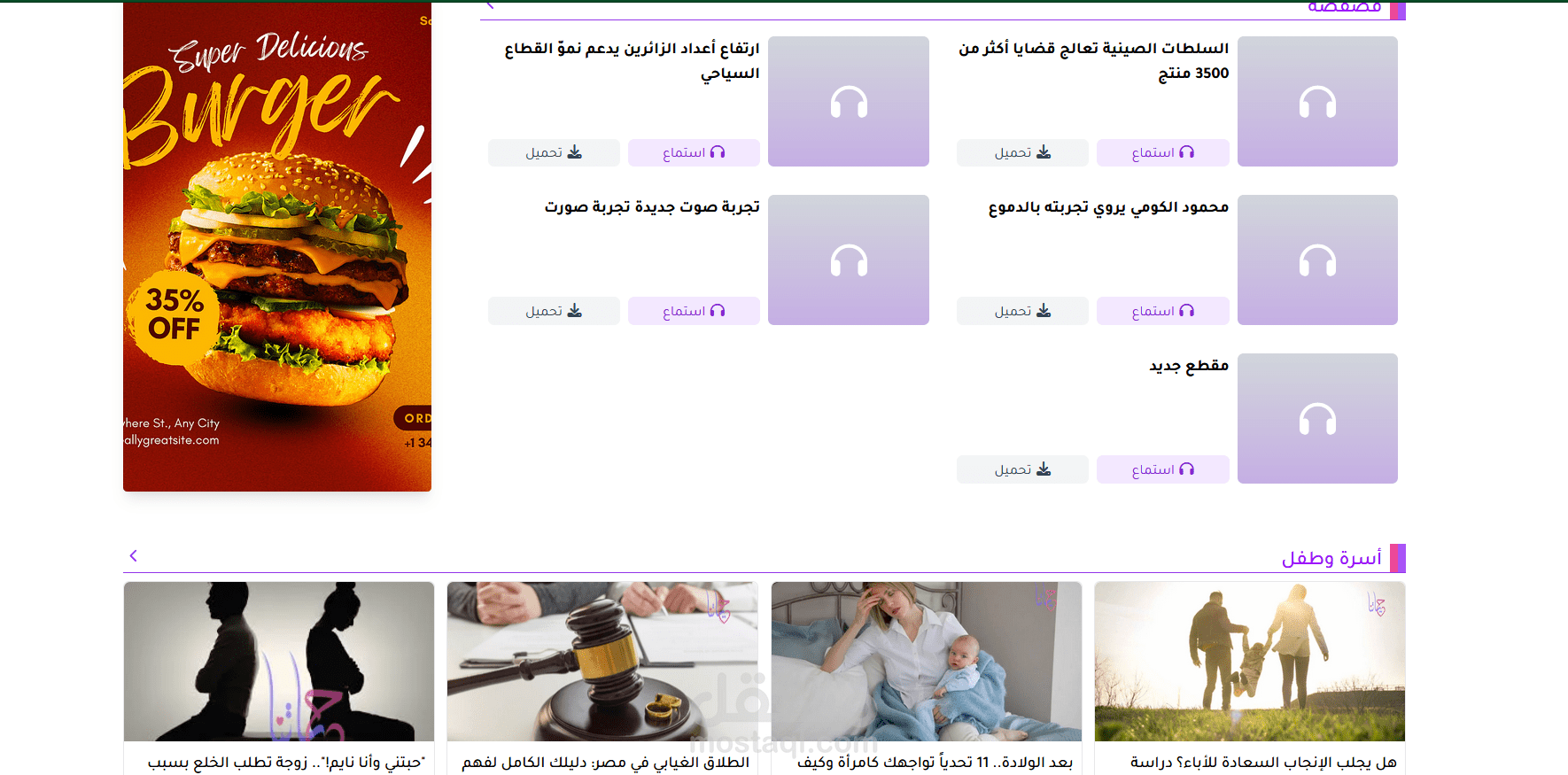The width and height of the screenshot is (1568, 775).
Task: Download the السلطات الصينية audio clip
Action: coord(1022,152)
